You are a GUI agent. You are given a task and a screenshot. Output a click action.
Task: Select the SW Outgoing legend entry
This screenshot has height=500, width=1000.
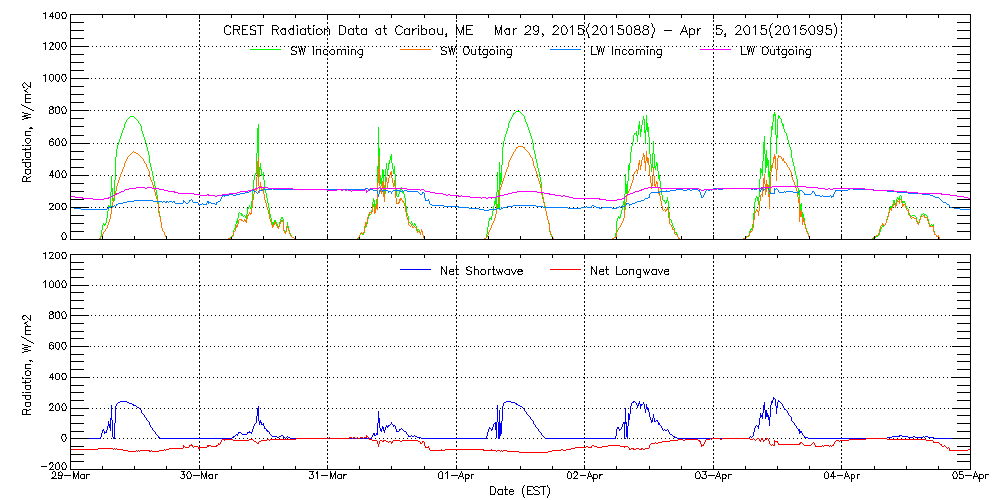pyautogui.click(x=476, y=52)
